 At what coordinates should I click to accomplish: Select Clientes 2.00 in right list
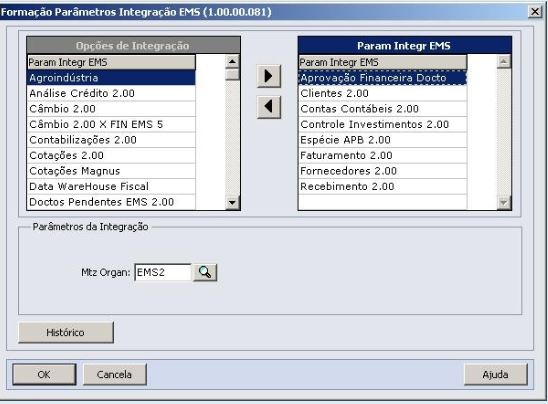[383, 93]
